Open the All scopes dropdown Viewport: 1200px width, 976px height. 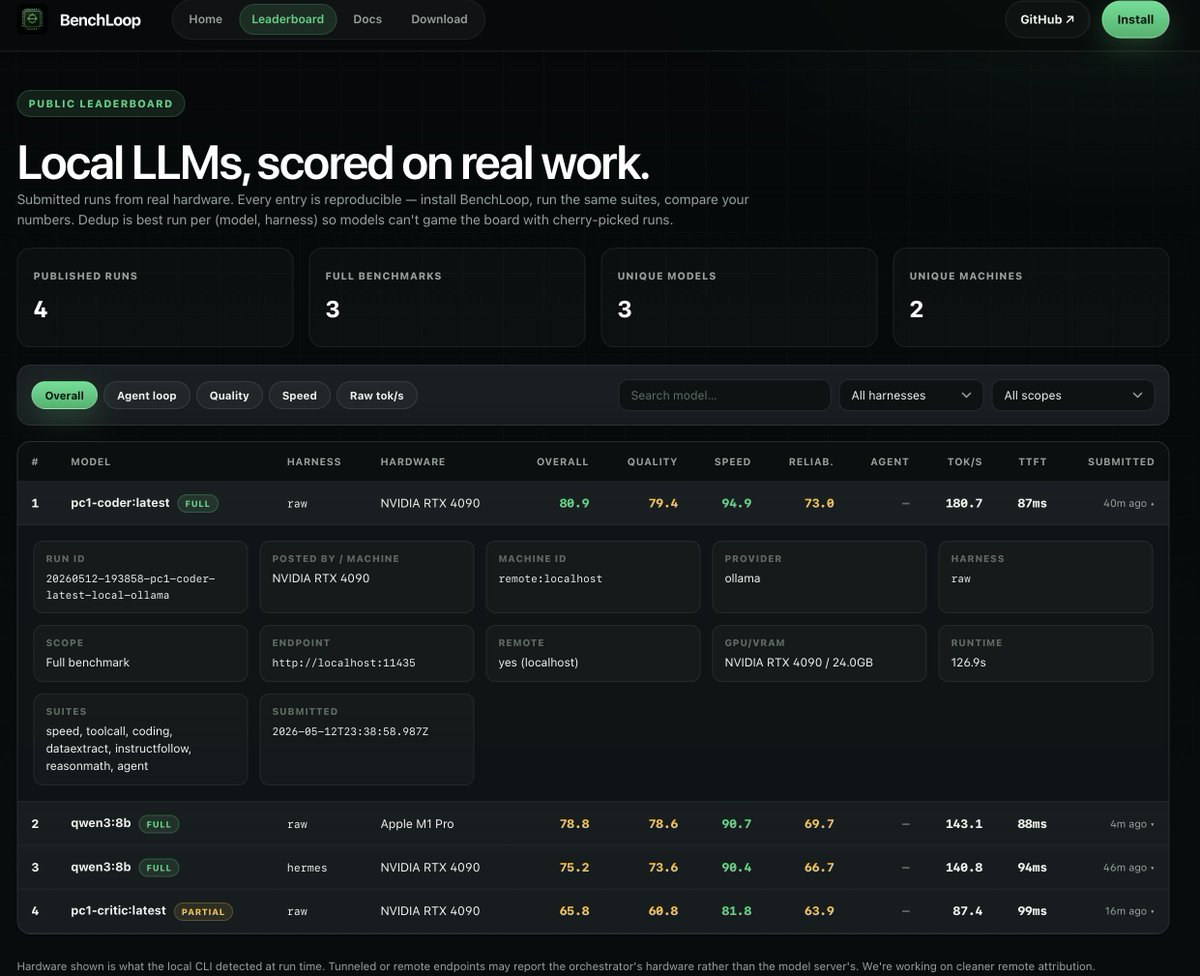point(1073,395)
